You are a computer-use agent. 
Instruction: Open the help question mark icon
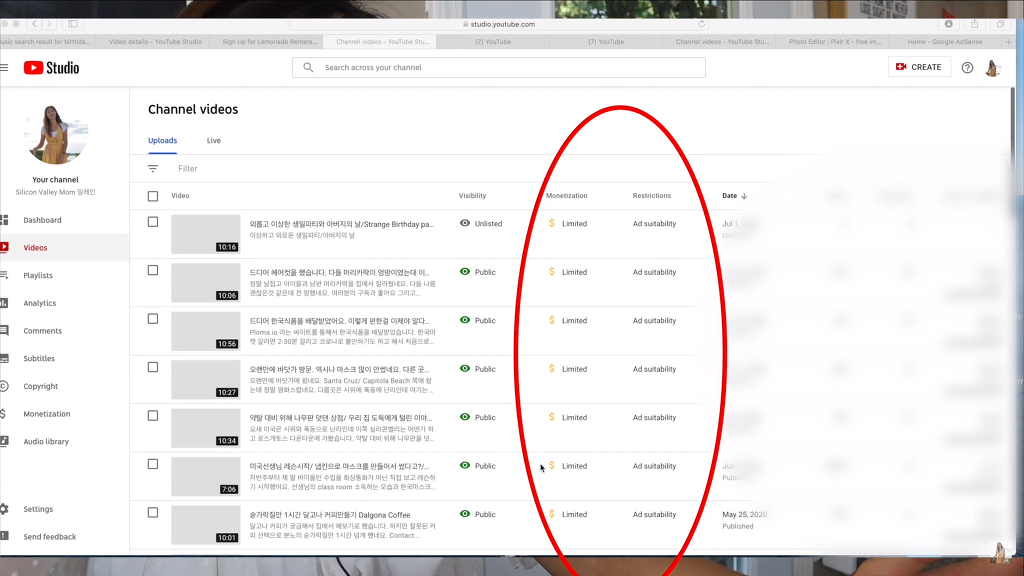tap(967, 67)
